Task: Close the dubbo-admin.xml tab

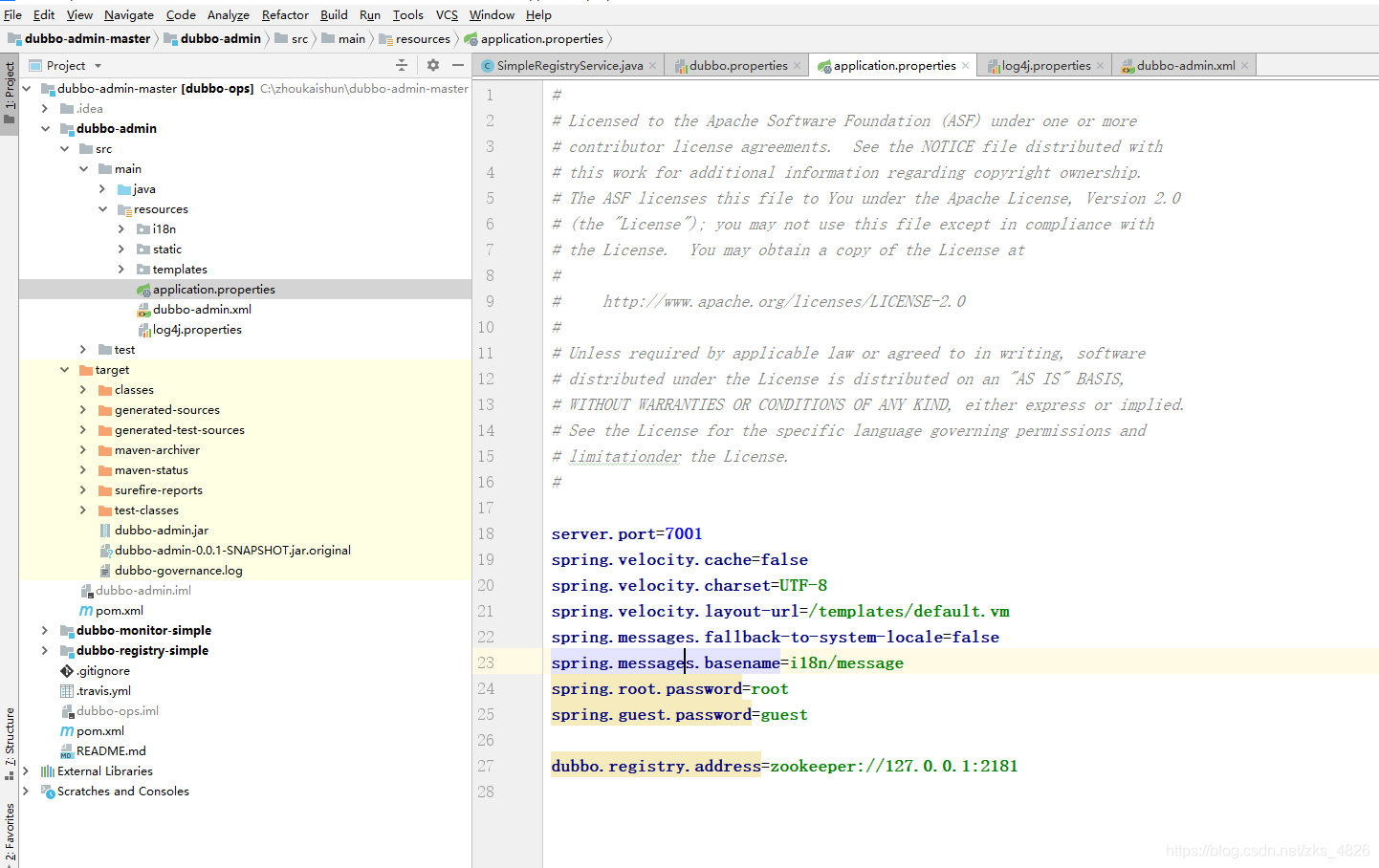Action: (x=1245, y=65)
